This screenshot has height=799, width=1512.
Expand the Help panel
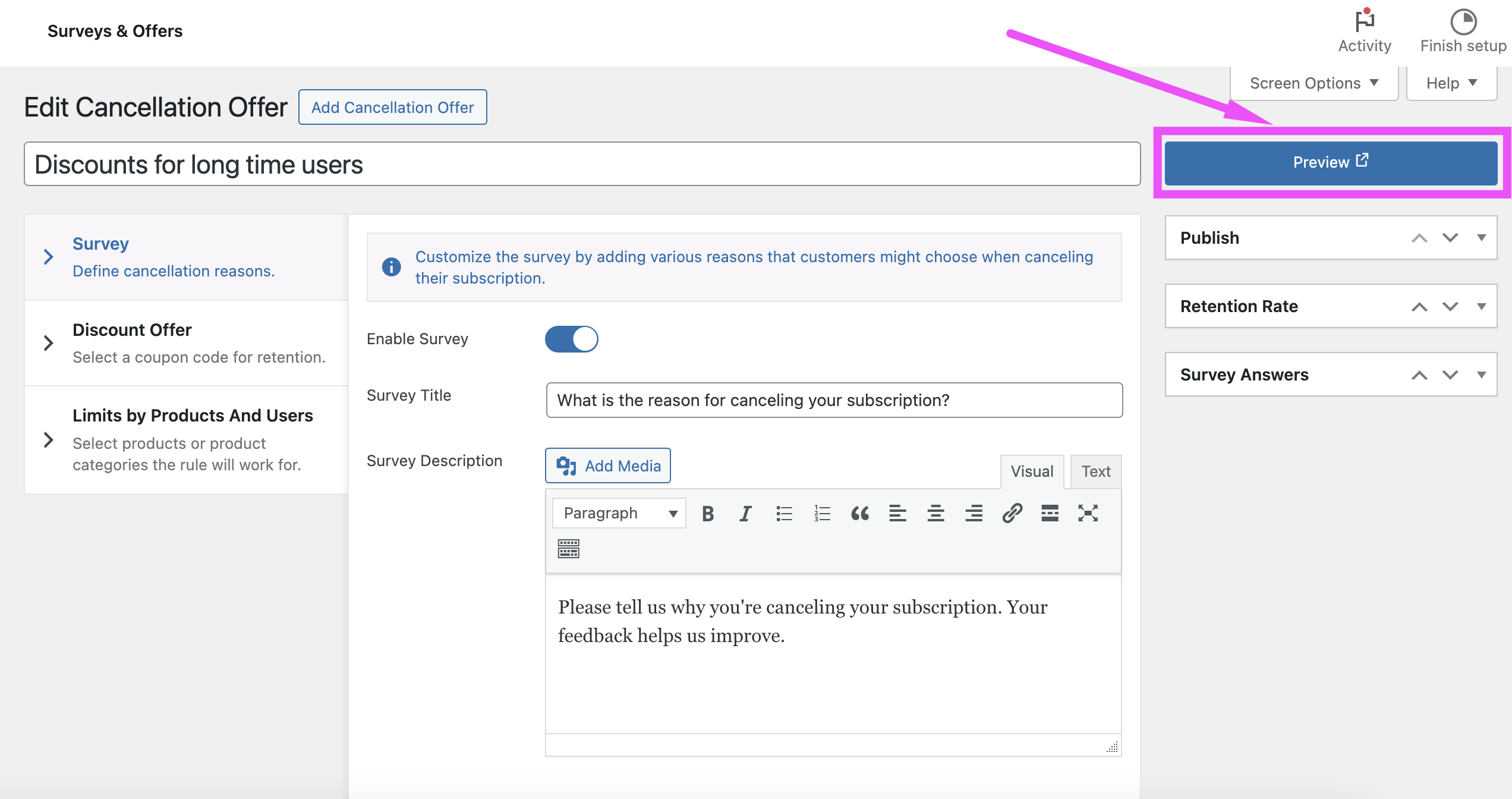click(x=1451, y=83)
